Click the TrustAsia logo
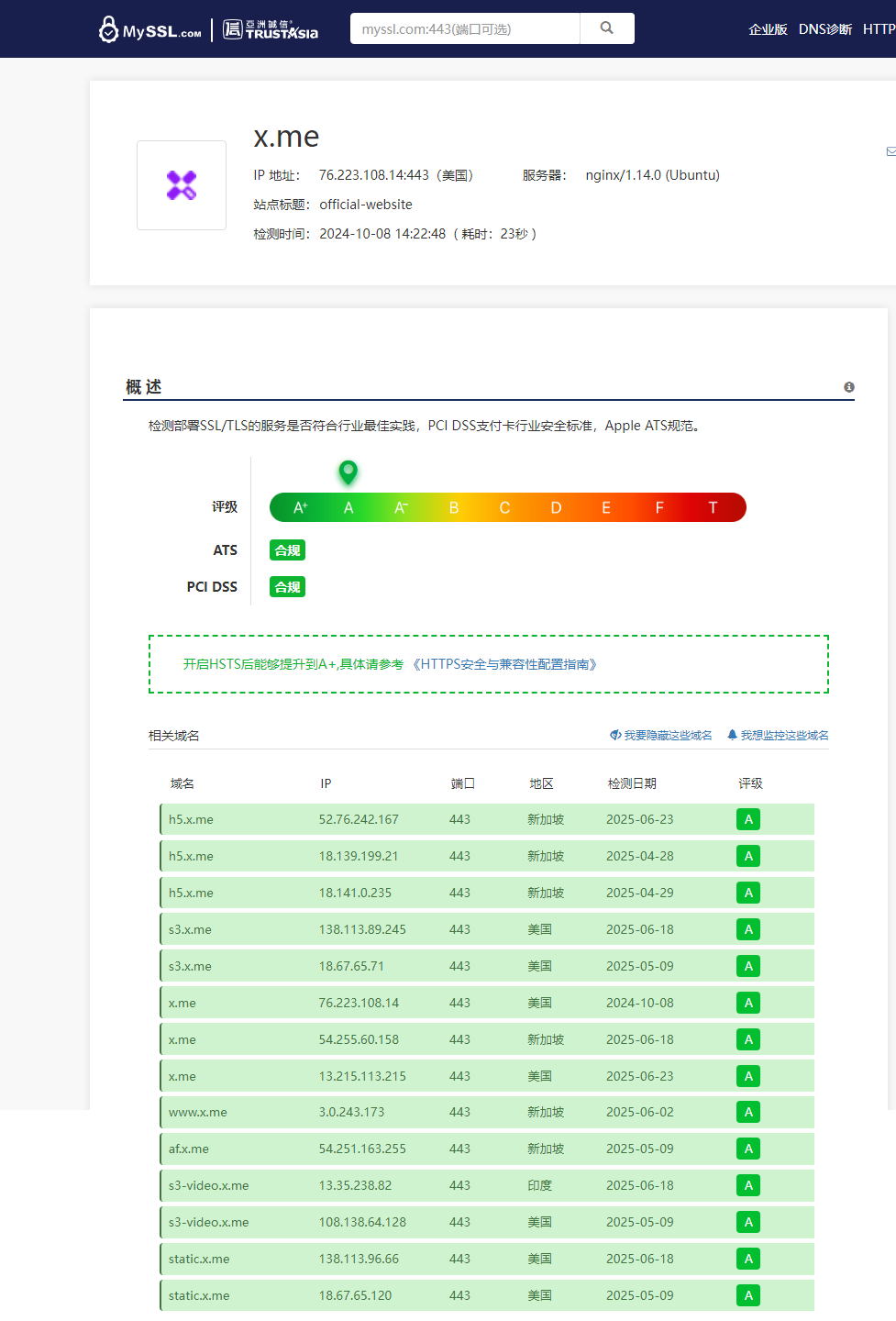Image resolution: width=896 pixels, height=1321 pixels. (271, 30)
